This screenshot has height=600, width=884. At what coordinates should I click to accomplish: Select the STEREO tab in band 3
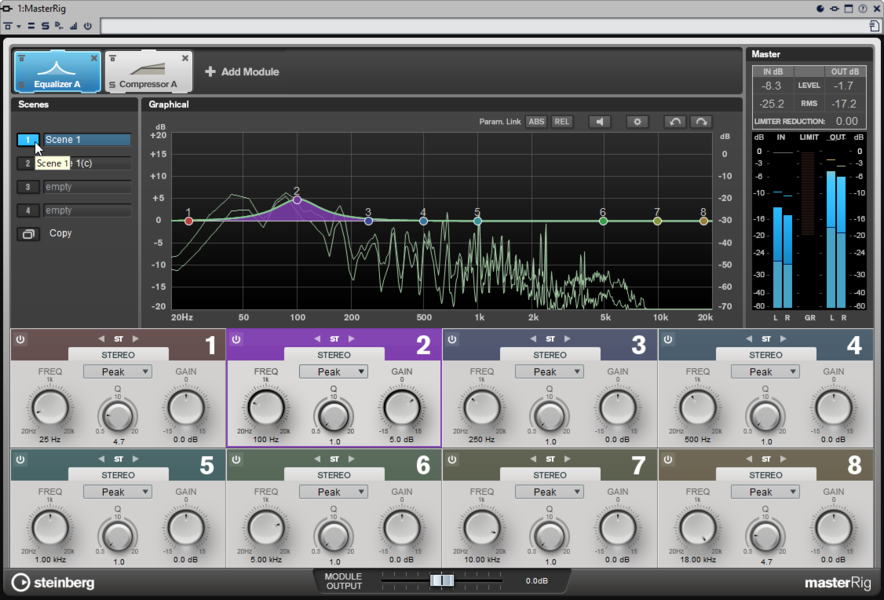550,355
